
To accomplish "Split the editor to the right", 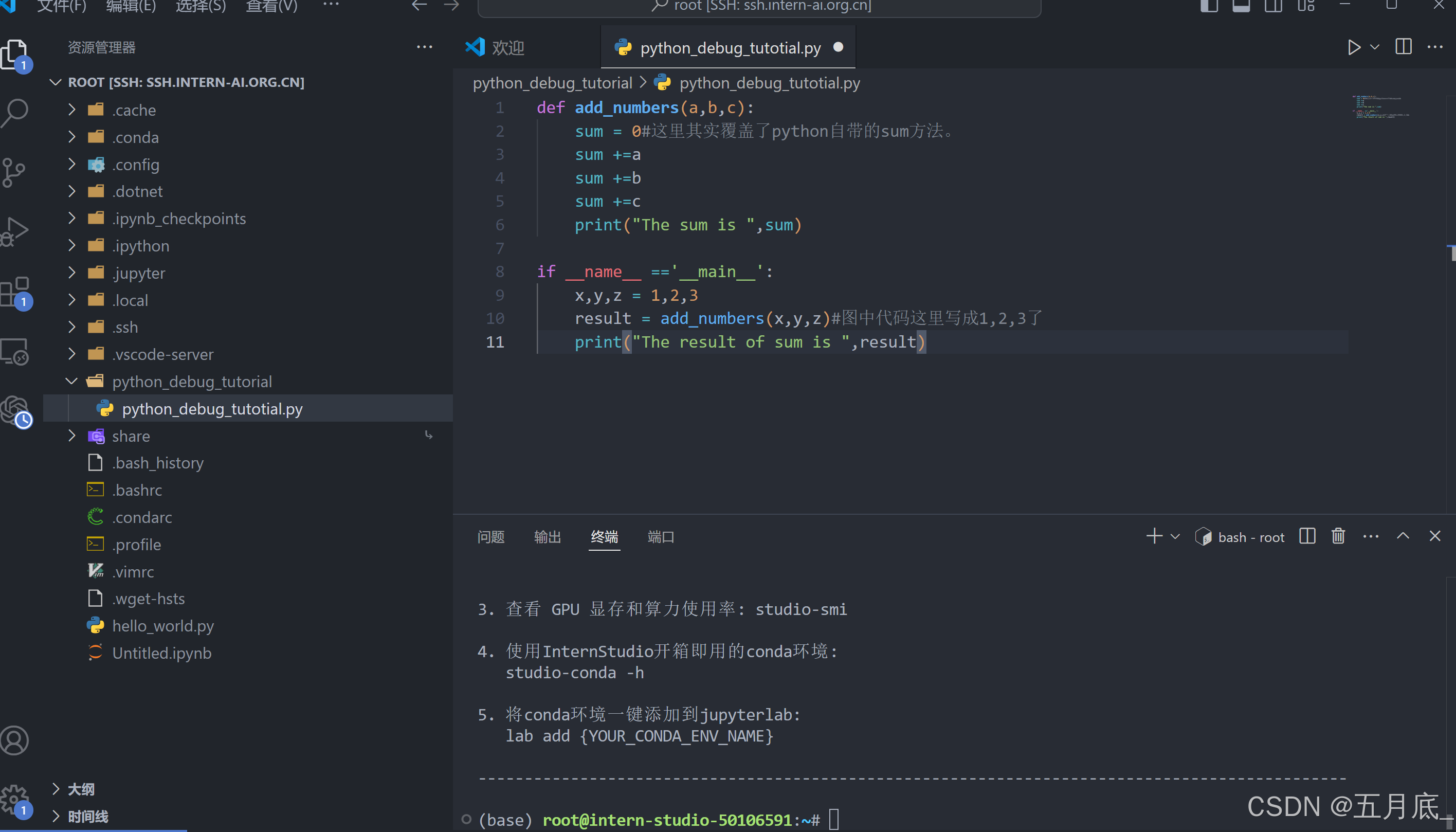I will click(1403, 47).
